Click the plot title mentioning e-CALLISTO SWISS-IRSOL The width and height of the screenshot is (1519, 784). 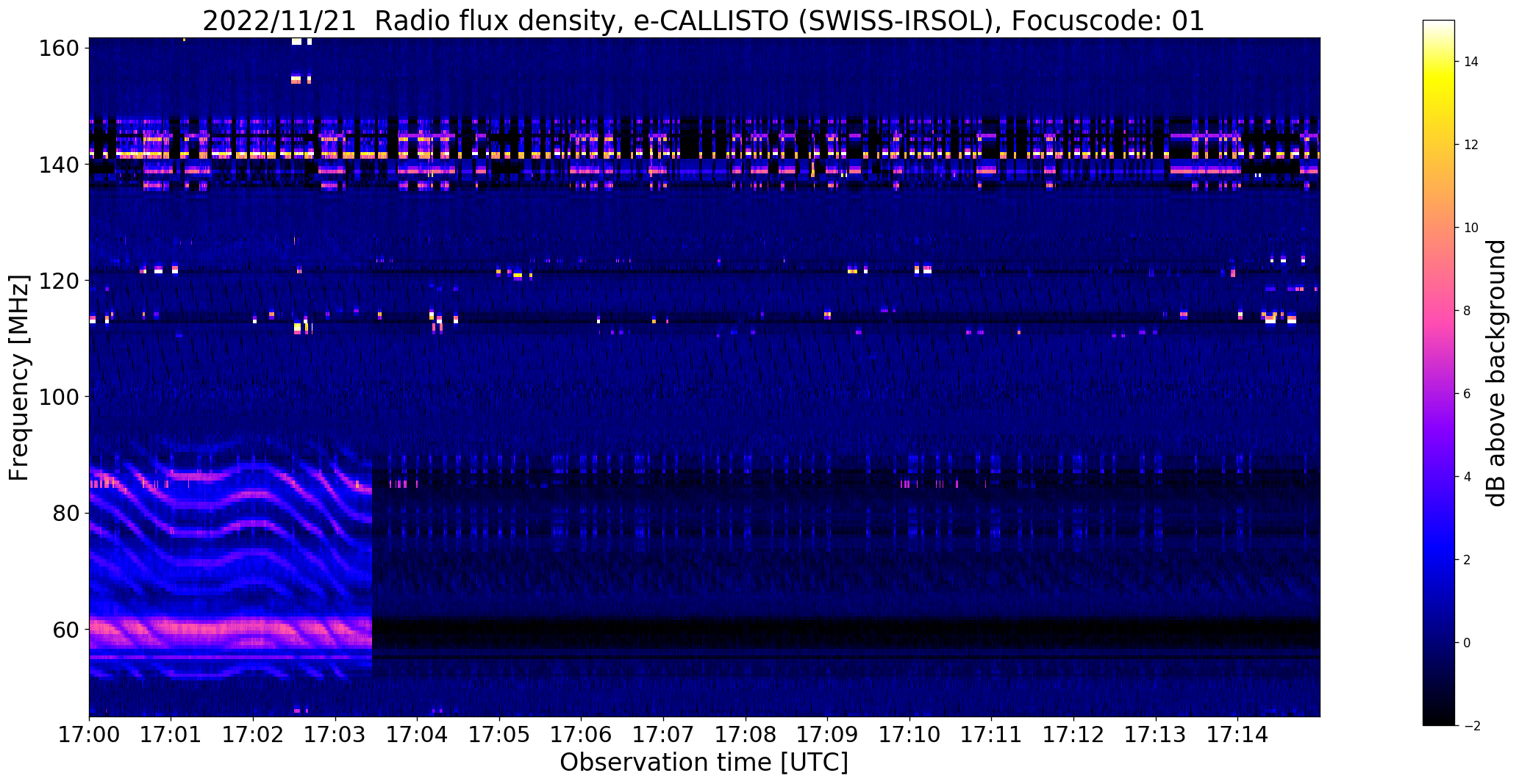[704, 21]
